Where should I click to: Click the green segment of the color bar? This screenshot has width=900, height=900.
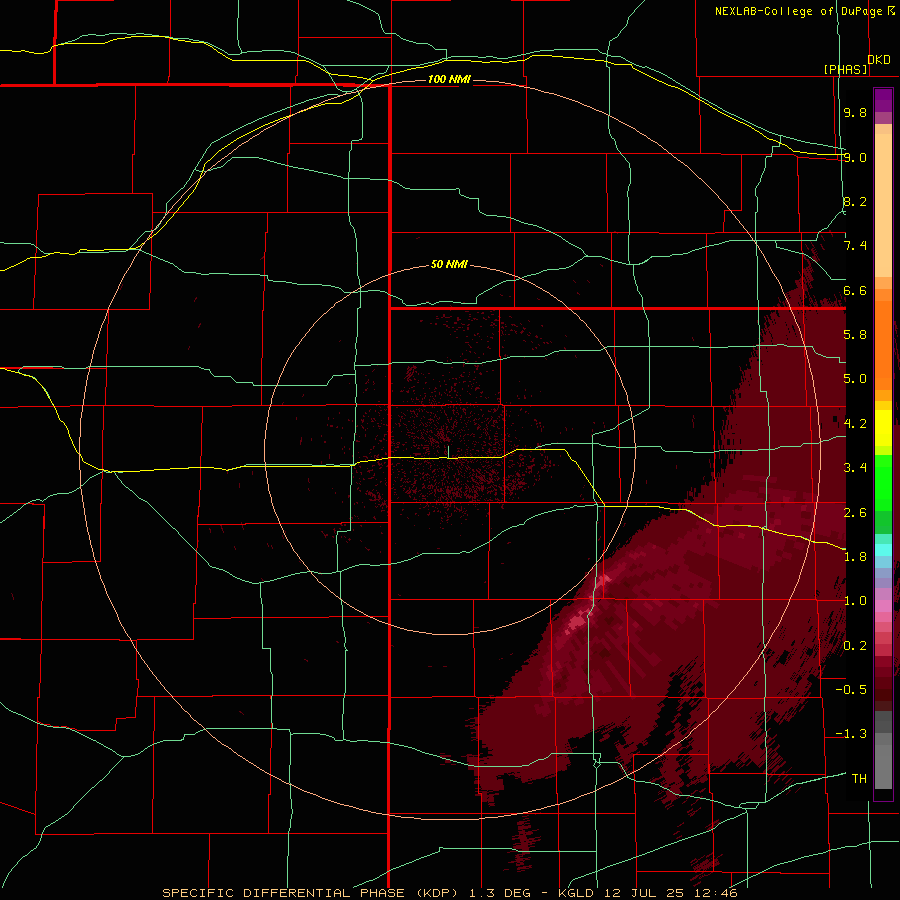(x=883, y=482)
